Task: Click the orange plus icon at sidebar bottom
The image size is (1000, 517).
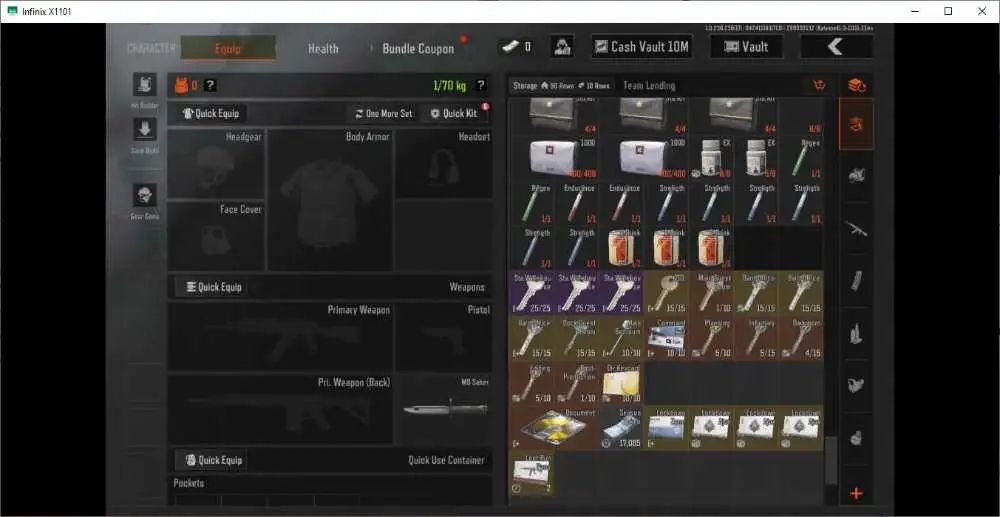Action: pyautogui.click(x=857, y=493)
